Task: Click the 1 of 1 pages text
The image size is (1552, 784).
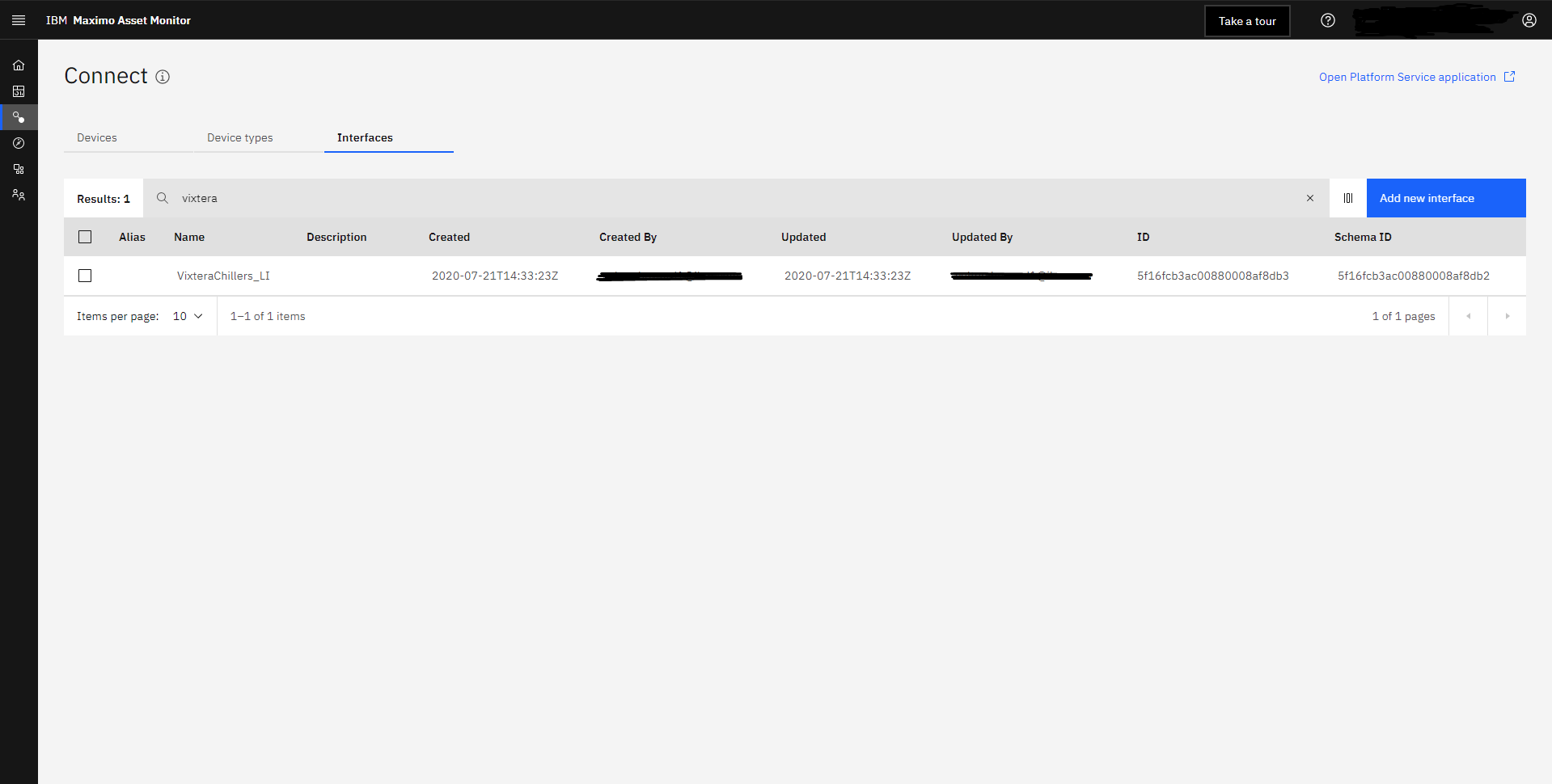Action: click(x=1403, y=316)
